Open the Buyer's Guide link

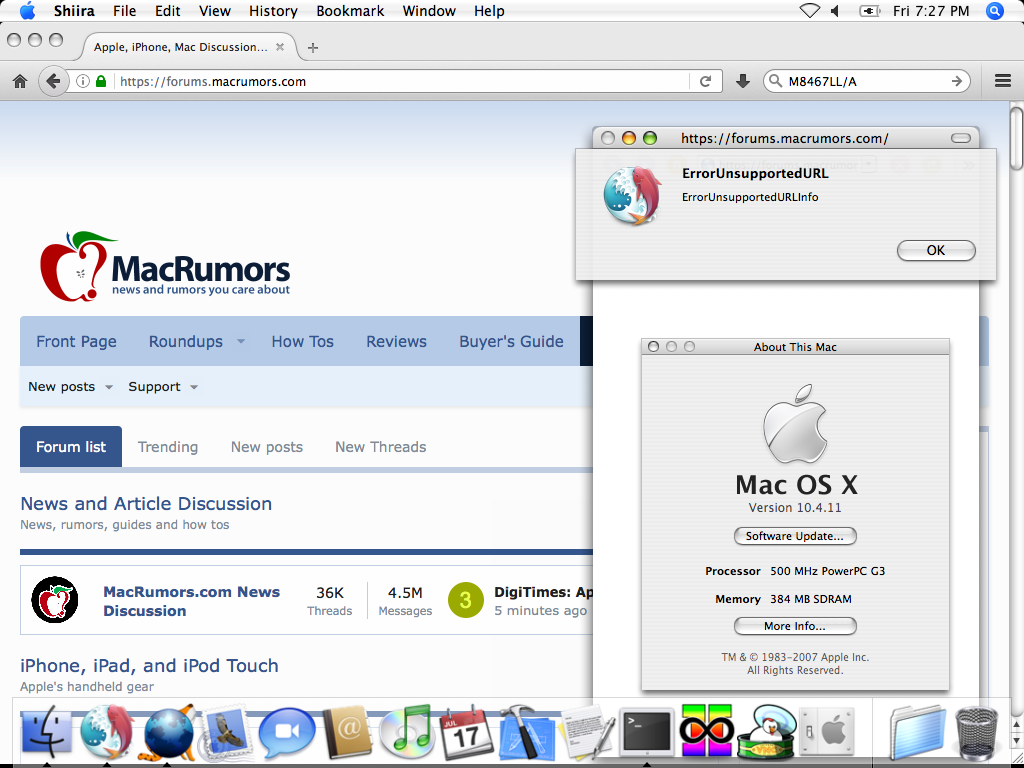(511, 342)
